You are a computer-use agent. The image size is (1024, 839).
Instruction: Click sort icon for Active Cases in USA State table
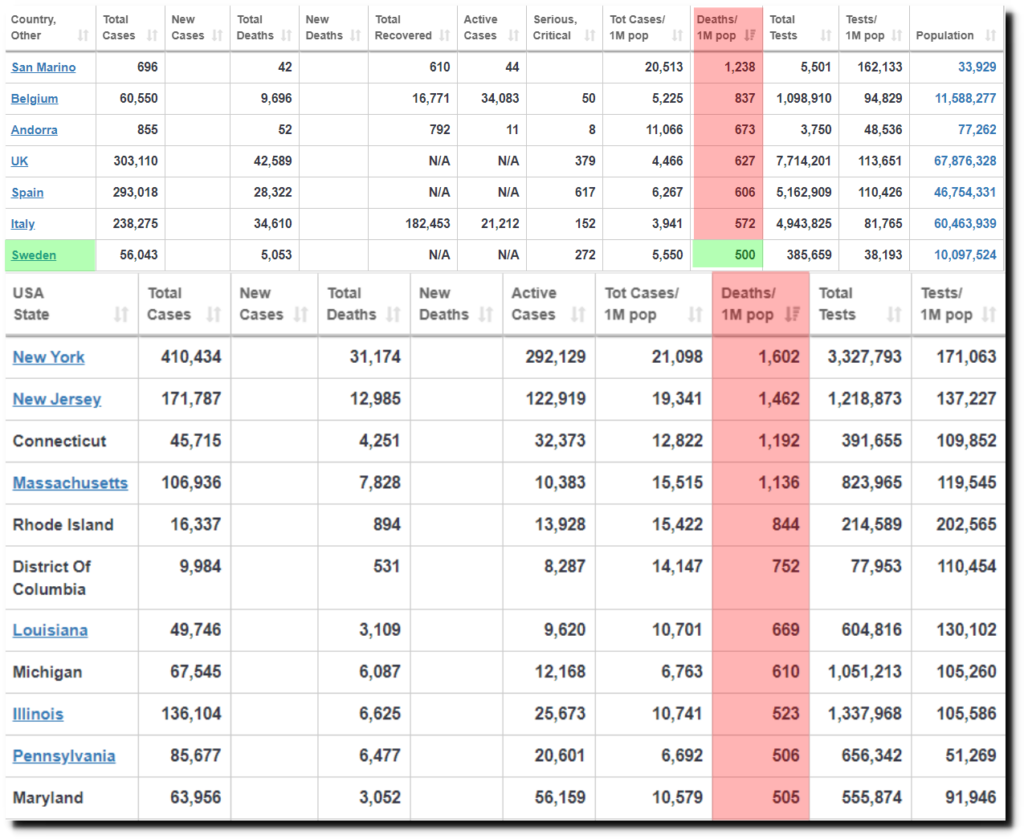coord(578,315)
